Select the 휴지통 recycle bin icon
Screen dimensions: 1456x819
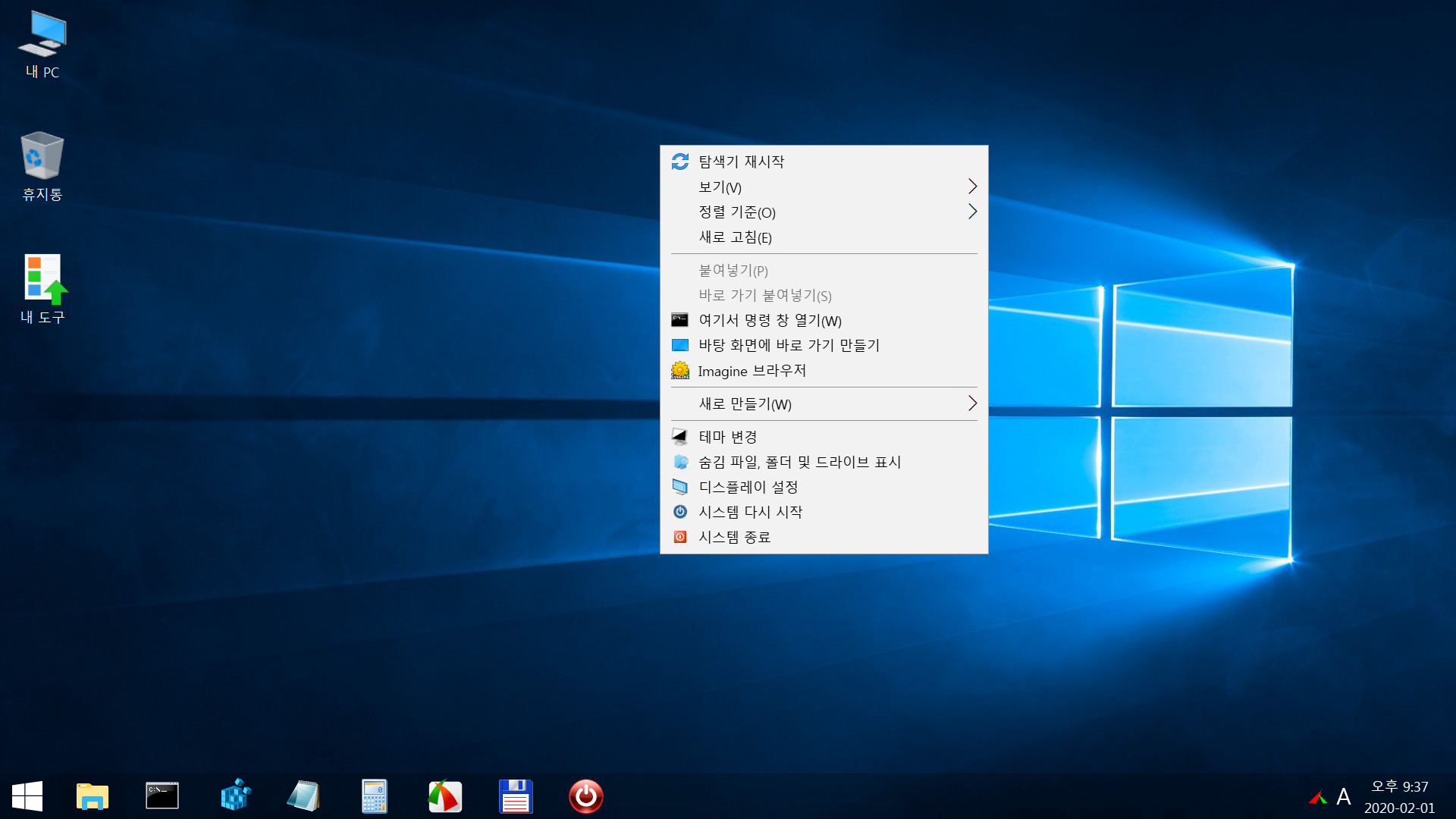42,166
